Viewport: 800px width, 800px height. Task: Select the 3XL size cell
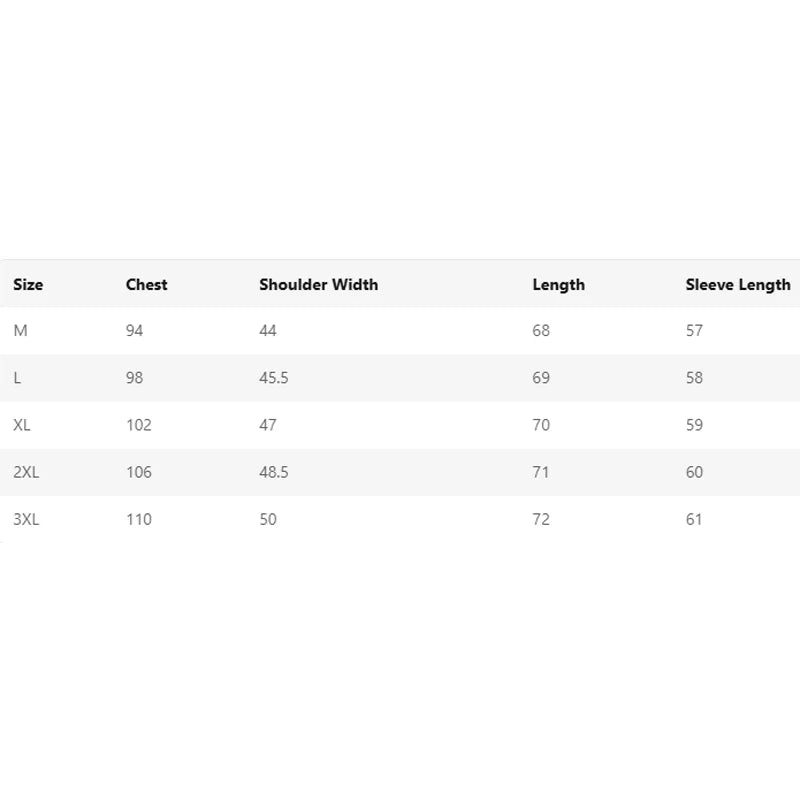click(x=26, y=519)
